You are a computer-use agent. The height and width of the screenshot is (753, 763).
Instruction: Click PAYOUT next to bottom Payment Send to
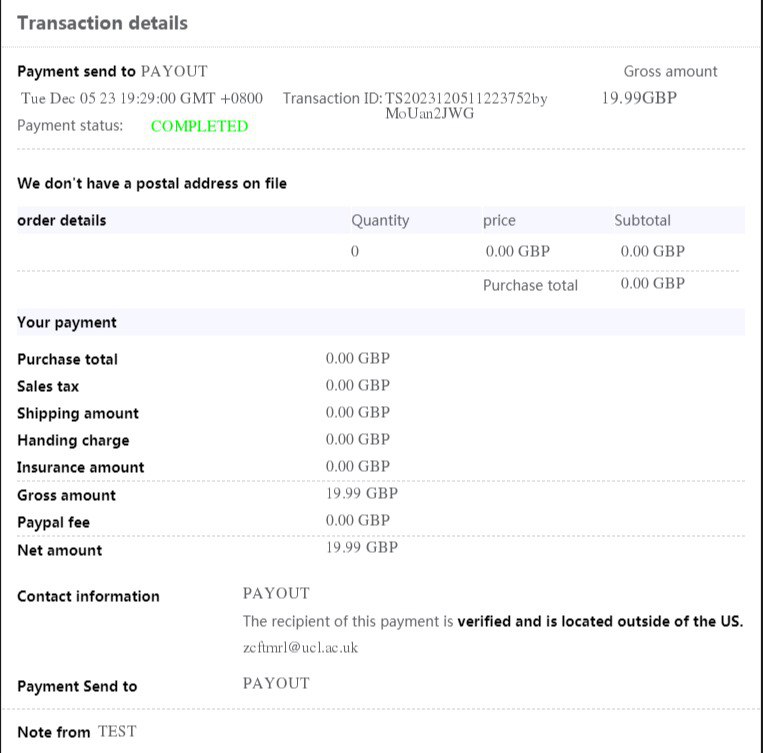[276, 683]
